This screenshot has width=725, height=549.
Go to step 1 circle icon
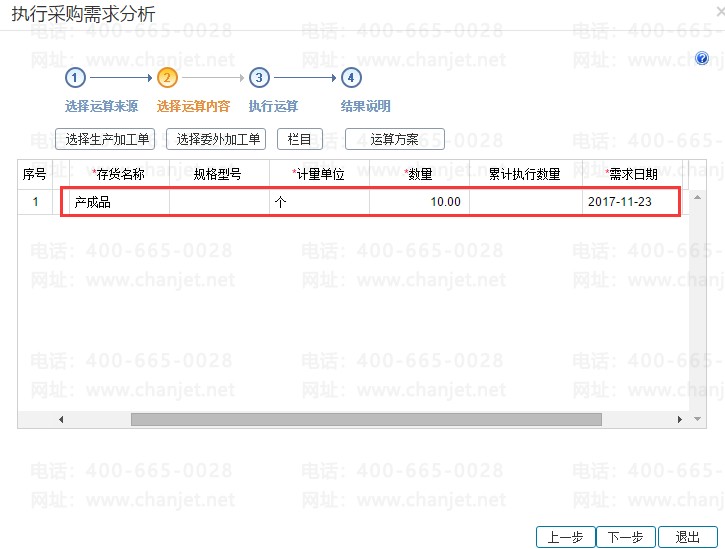(x=75, y=78)
